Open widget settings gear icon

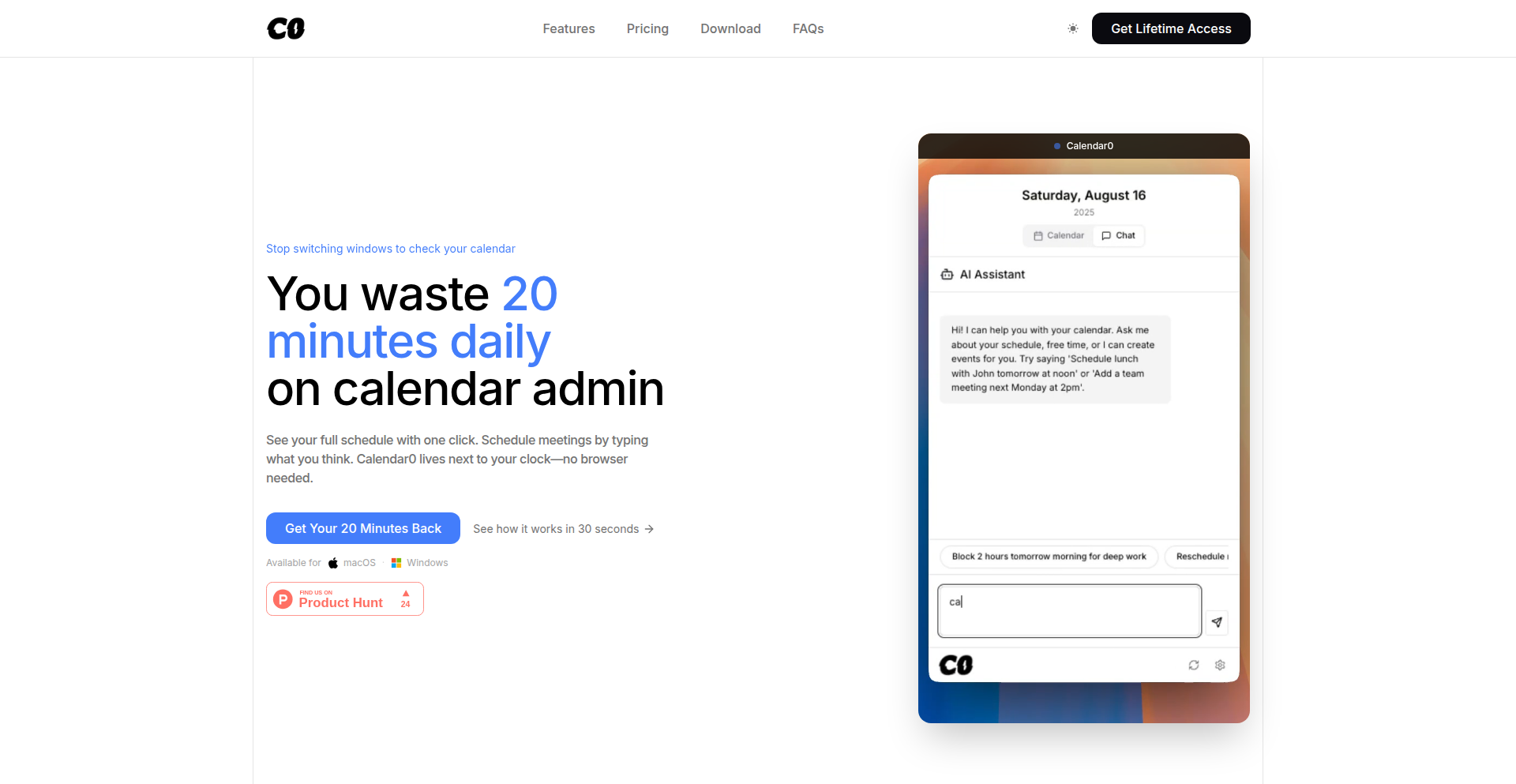pyautogui.click(x=1220, y=666)
